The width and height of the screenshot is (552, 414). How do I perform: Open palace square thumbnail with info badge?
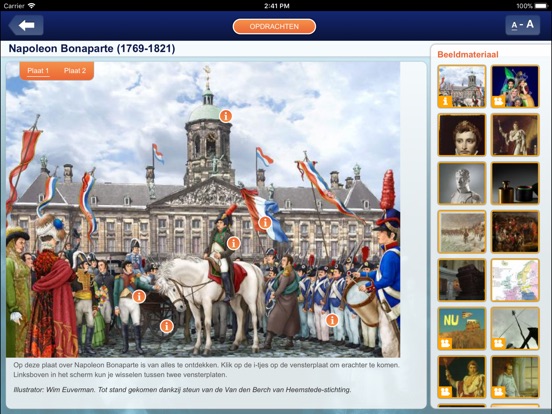pos(462,86)
